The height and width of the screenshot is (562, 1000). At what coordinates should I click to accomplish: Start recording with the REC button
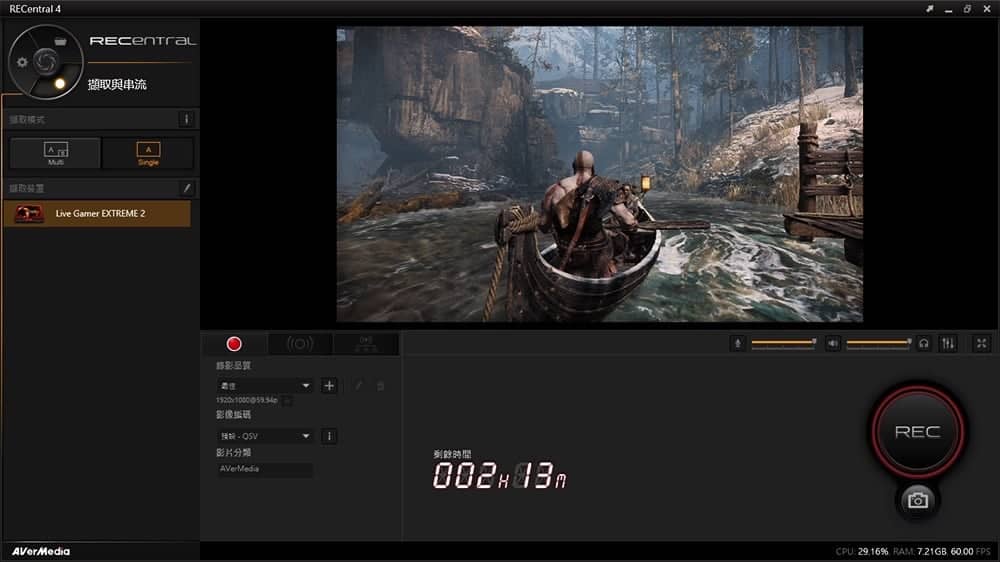pos(918,432)
